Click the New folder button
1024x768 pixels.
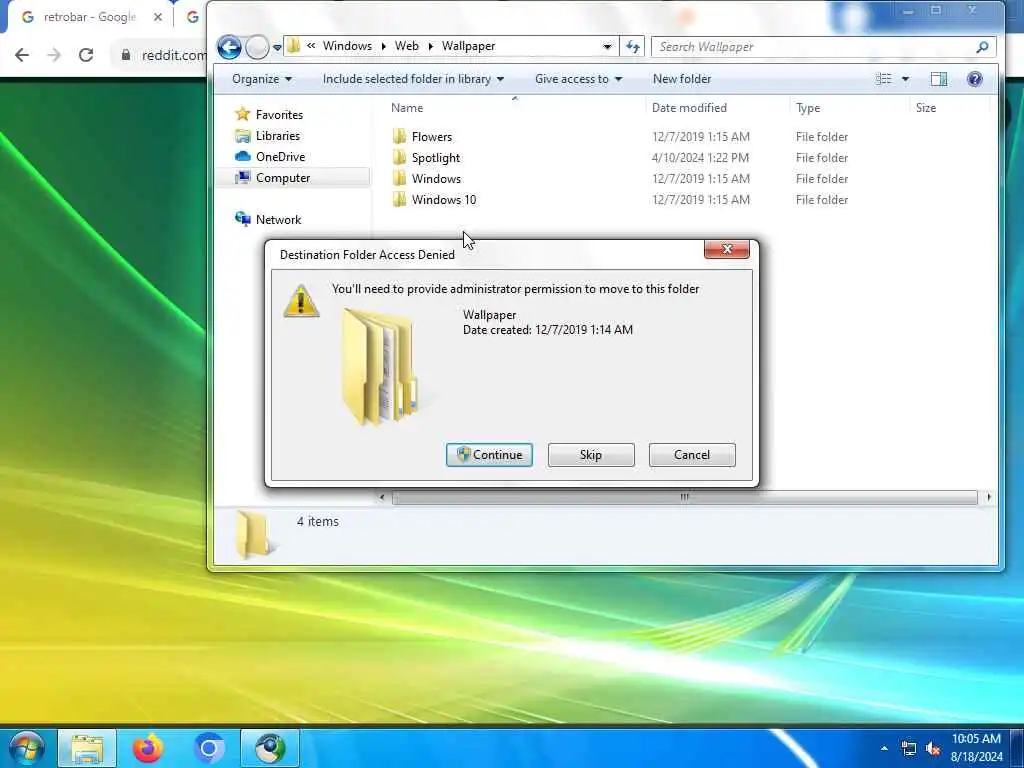(x=682, y=79)
